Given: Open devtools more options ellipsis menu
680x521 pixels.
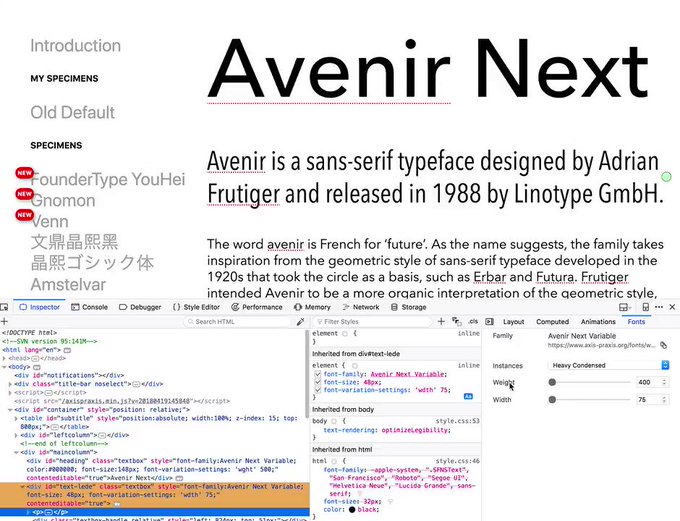Looking at the screenshot, I should [x=659, y=307].
